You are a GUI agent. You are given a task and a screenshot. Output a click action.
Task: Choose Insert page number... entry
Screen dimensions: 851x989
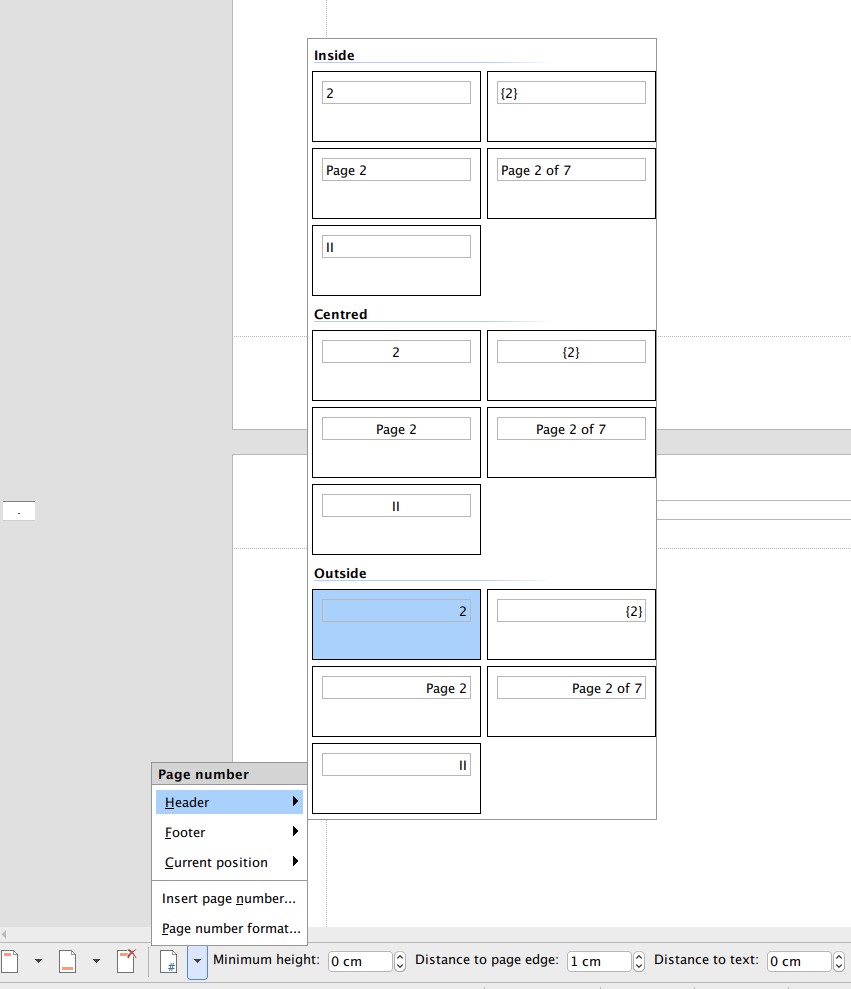(229, 898)
